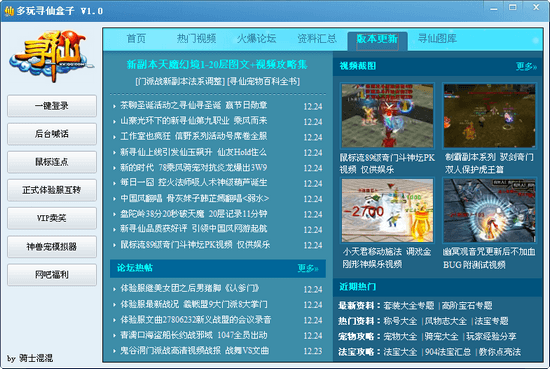Open the 套装大全专题 link
The image size is (550, 369).
click(x=409, y=306)
